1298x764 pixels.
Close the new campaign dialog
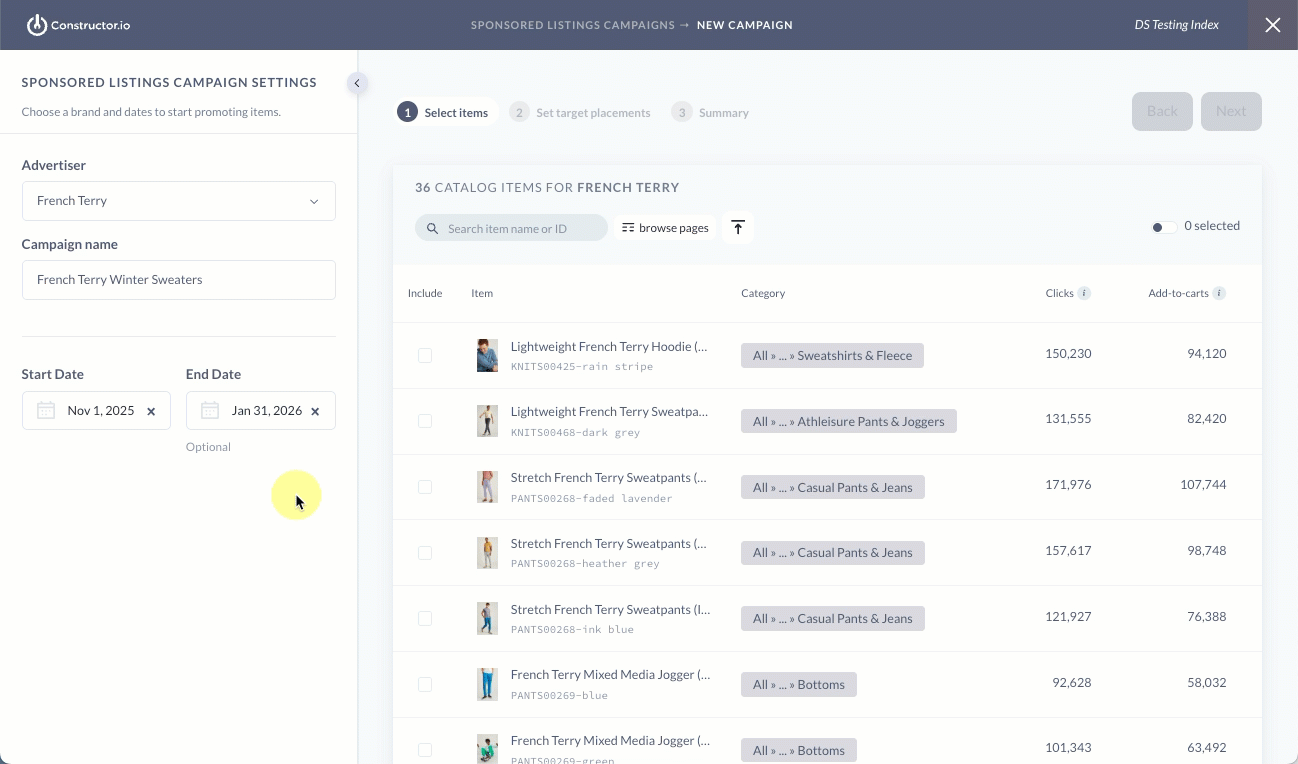coord(1272,25)
